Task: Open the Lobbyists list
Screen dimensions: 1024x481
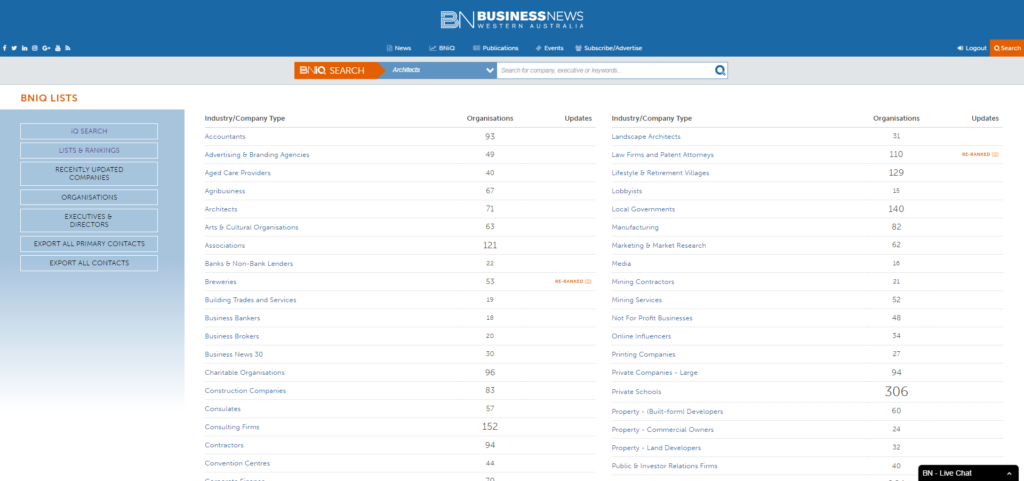Action: (627, 191)
